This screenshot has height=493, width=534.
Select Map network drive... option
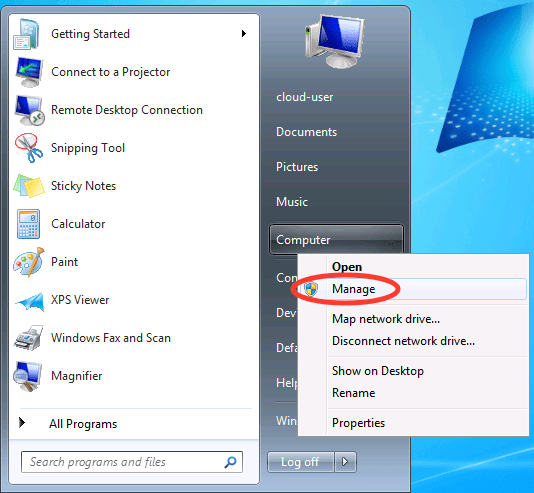pyautogui.click(x=386, y=319)
